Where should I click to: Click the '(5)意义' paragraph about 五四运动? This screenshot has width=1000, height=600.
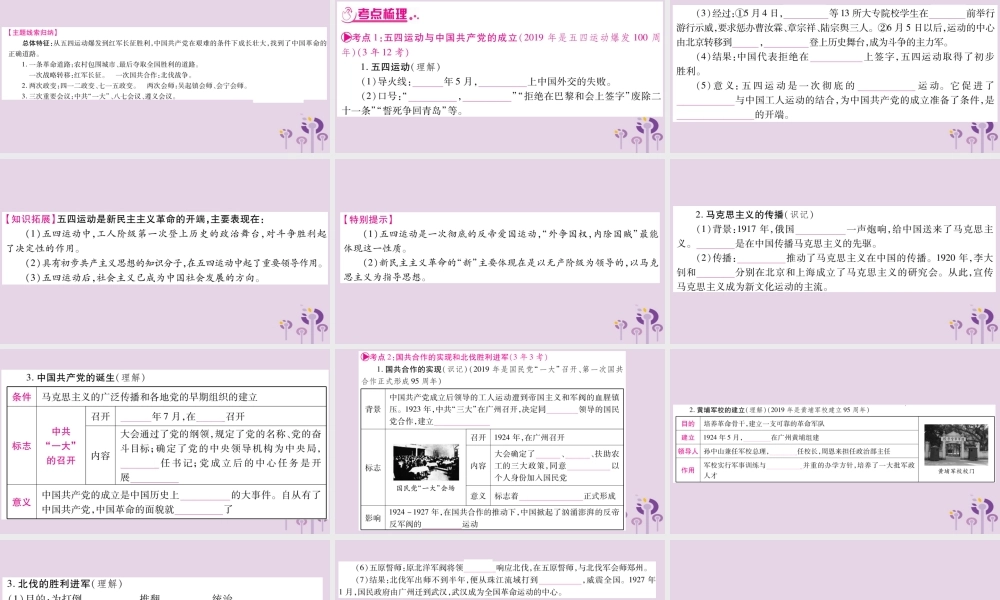coord(835,100)
